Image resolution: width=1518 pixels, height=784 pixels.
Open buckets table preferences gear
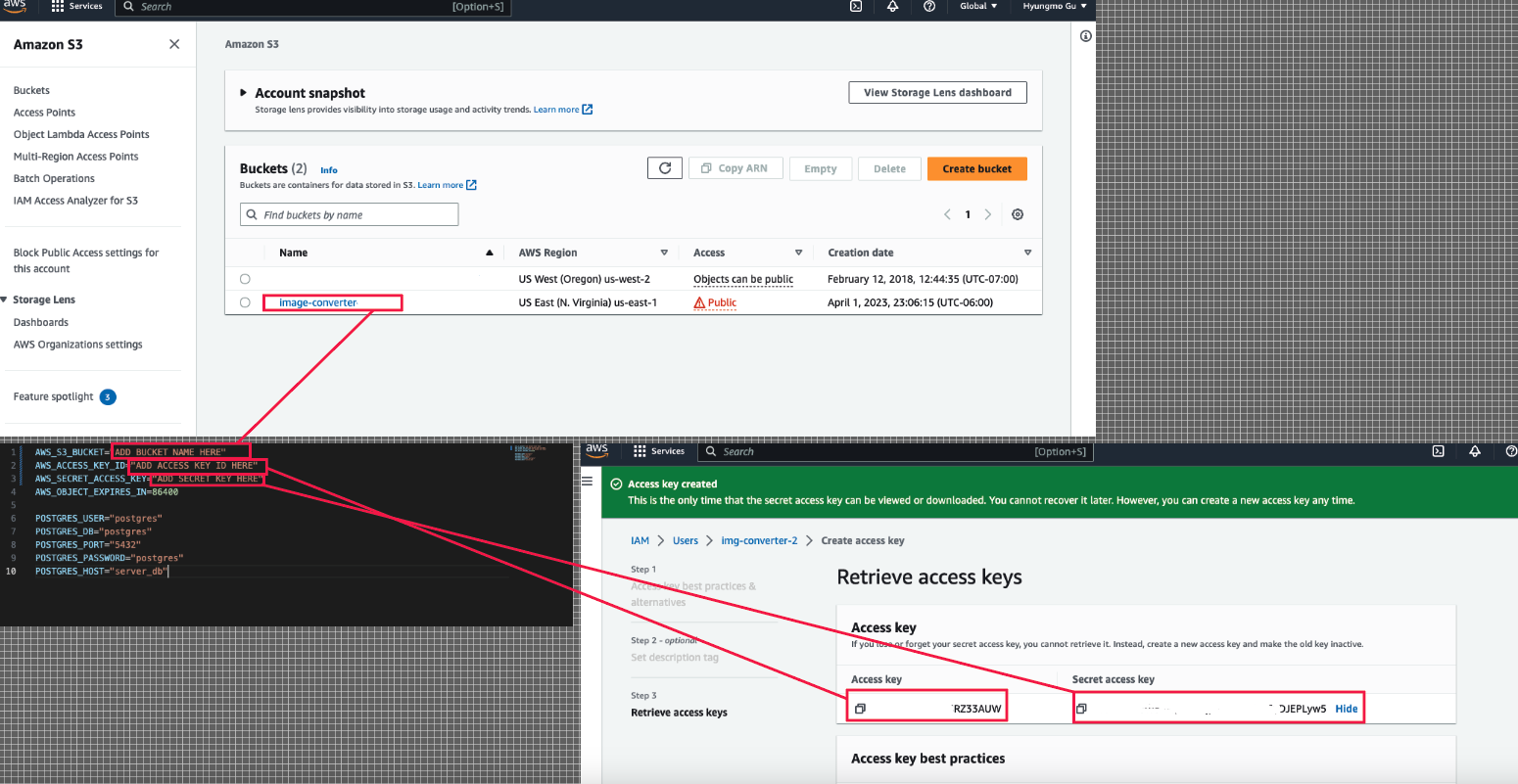point(1018,213)
